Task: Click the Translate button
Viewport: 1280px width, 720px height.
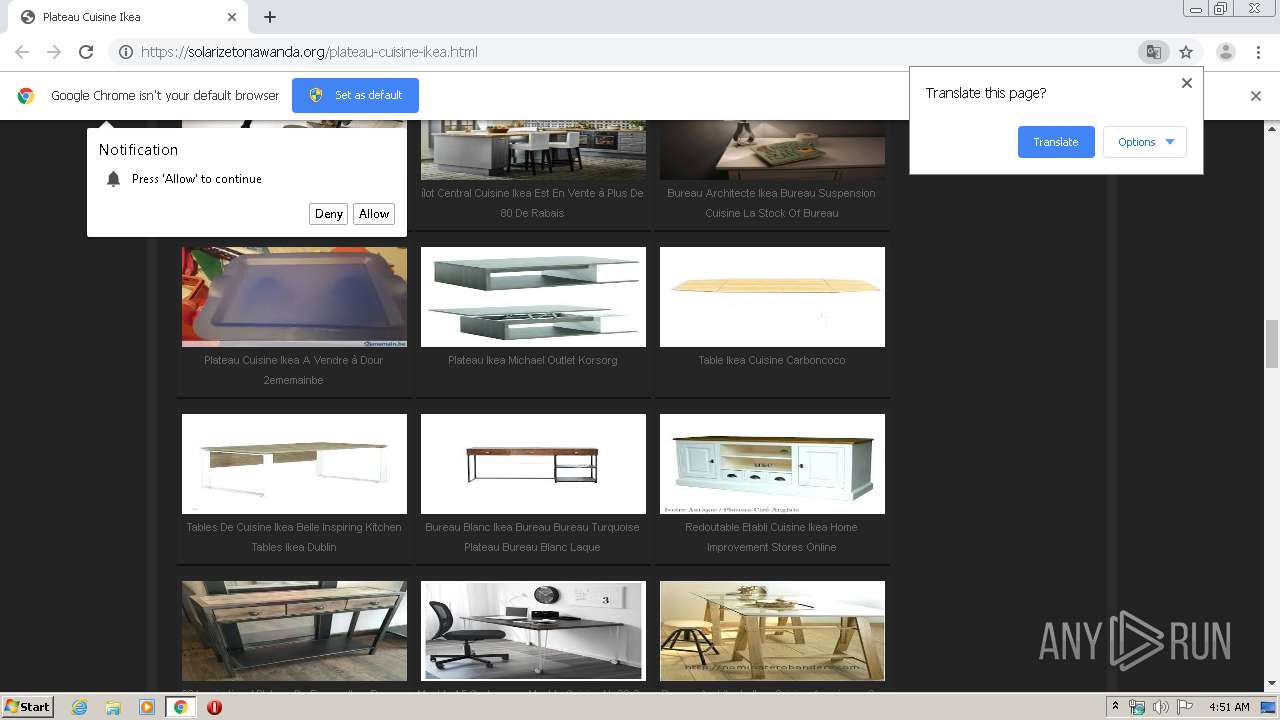Action: [x=1056, y=142]
